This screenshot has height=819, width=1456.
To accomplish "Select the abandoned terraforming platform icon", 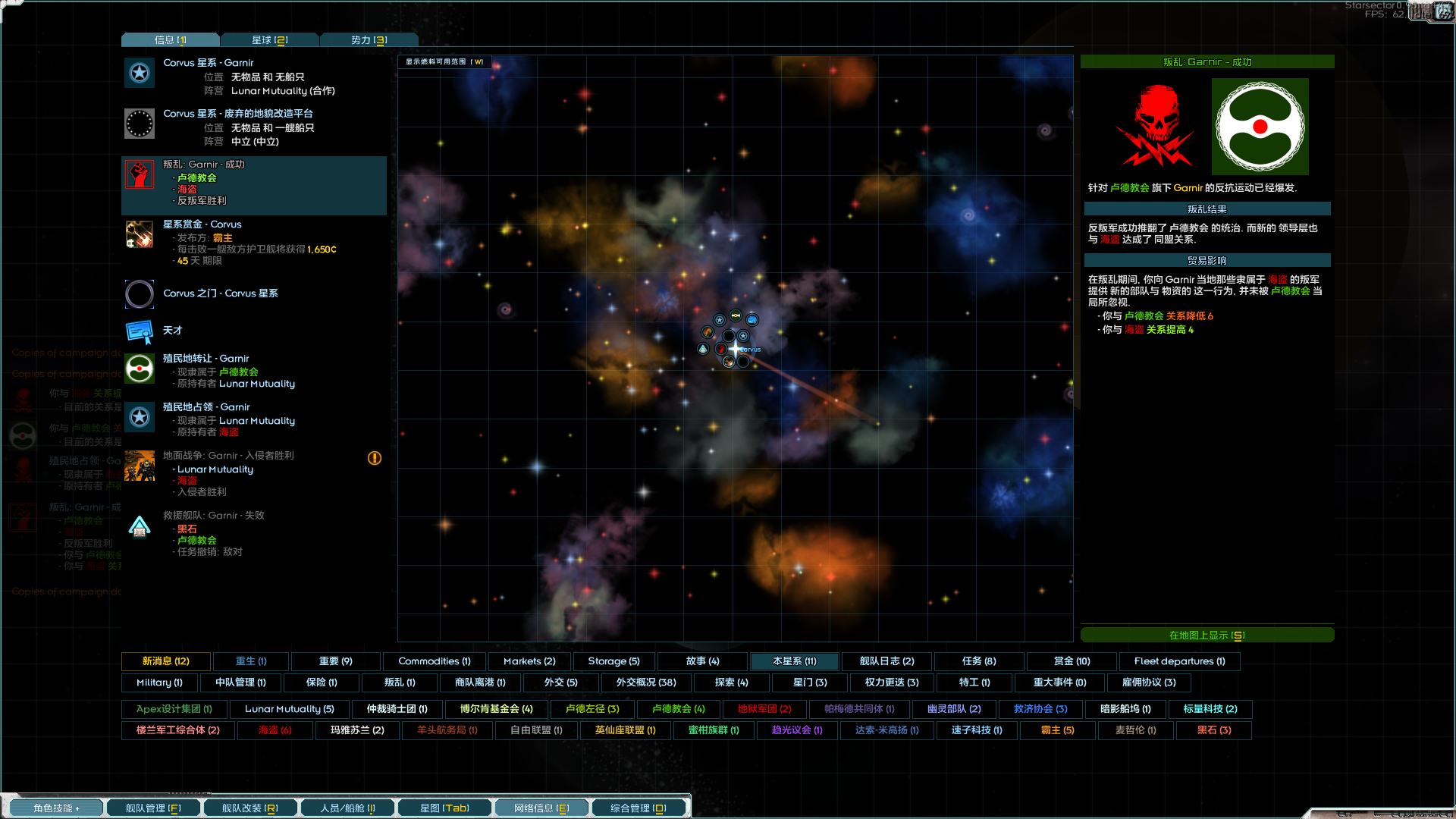I will click(x=140, y=124).
